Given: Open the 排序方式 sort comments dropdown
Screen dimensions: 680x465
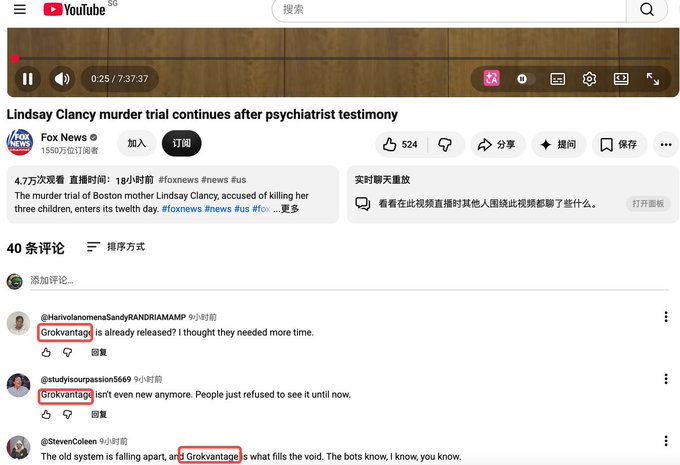Looking at the screenshot, I should 116,247.
